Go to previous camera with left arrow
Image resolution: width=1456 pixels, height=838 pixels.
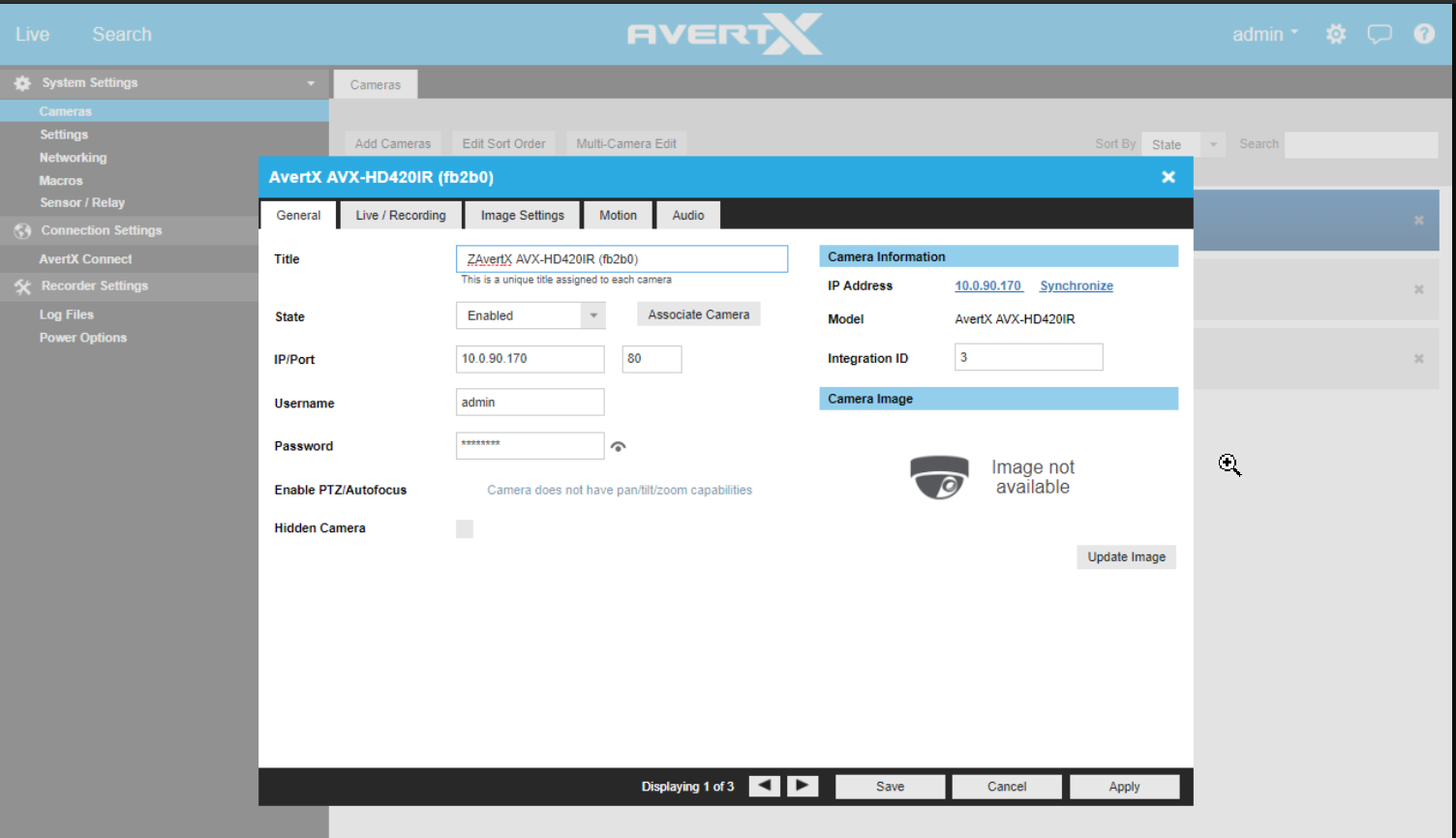[x=765, y=786]
